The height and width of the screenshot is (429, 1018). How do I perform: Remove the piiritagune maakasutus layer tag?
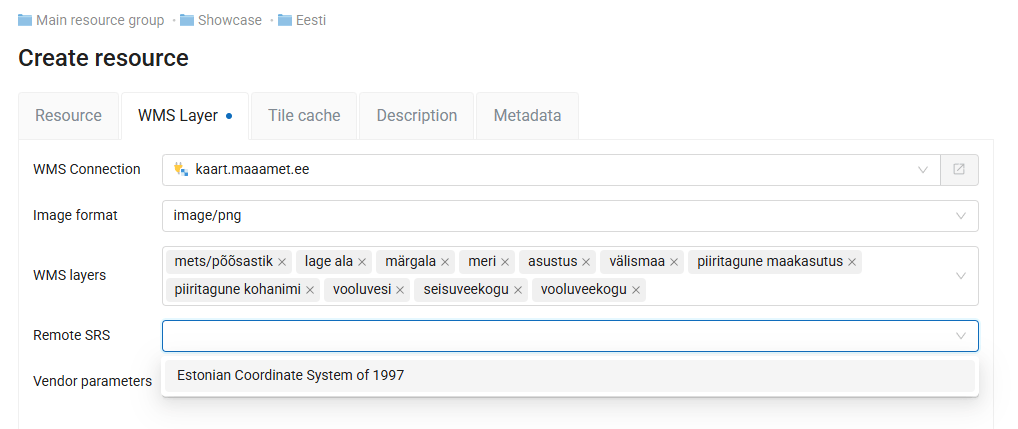[x=852, y=262]
